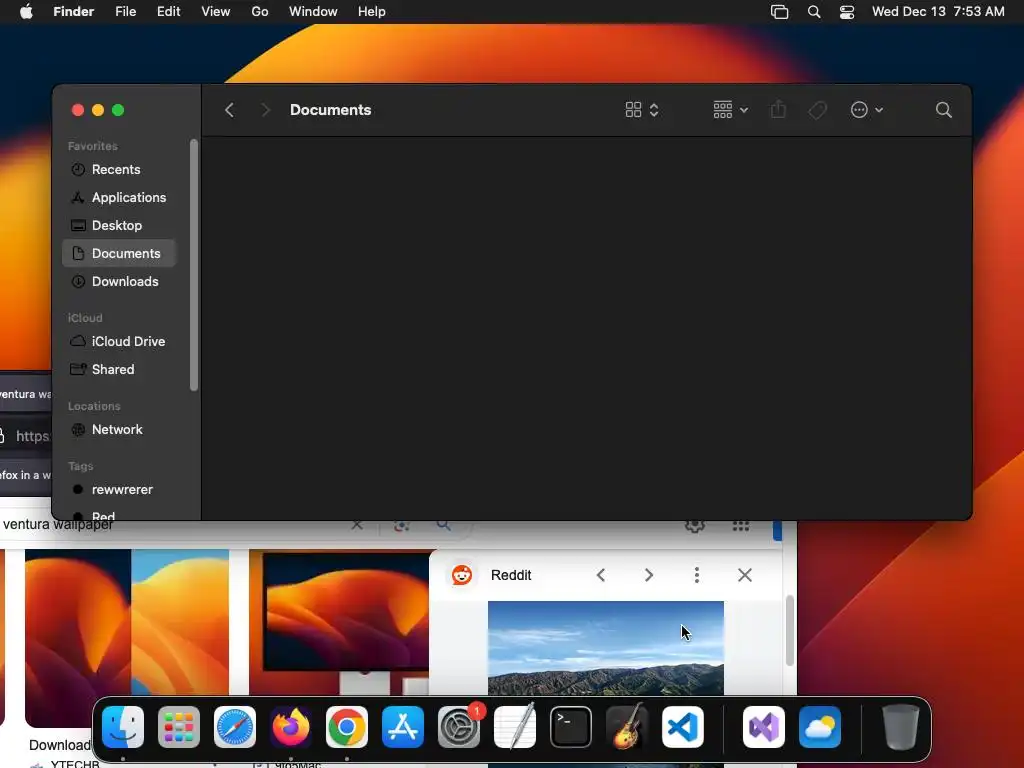Go to next image in Reddit panel
The image size is (1024, 768).
(x=648, y=575)
